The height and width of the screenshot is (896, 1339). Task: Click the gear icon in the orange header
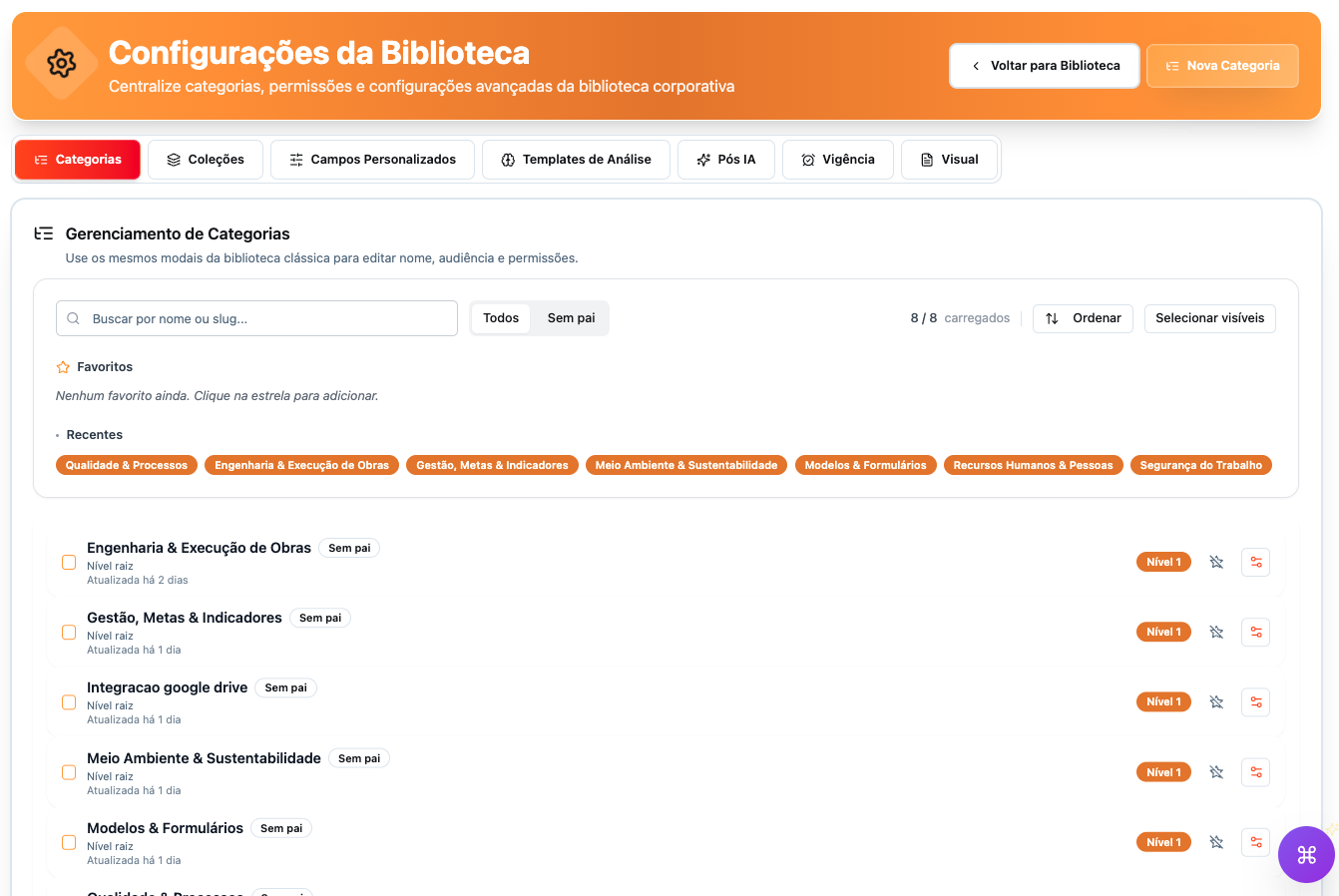[61, 64]
